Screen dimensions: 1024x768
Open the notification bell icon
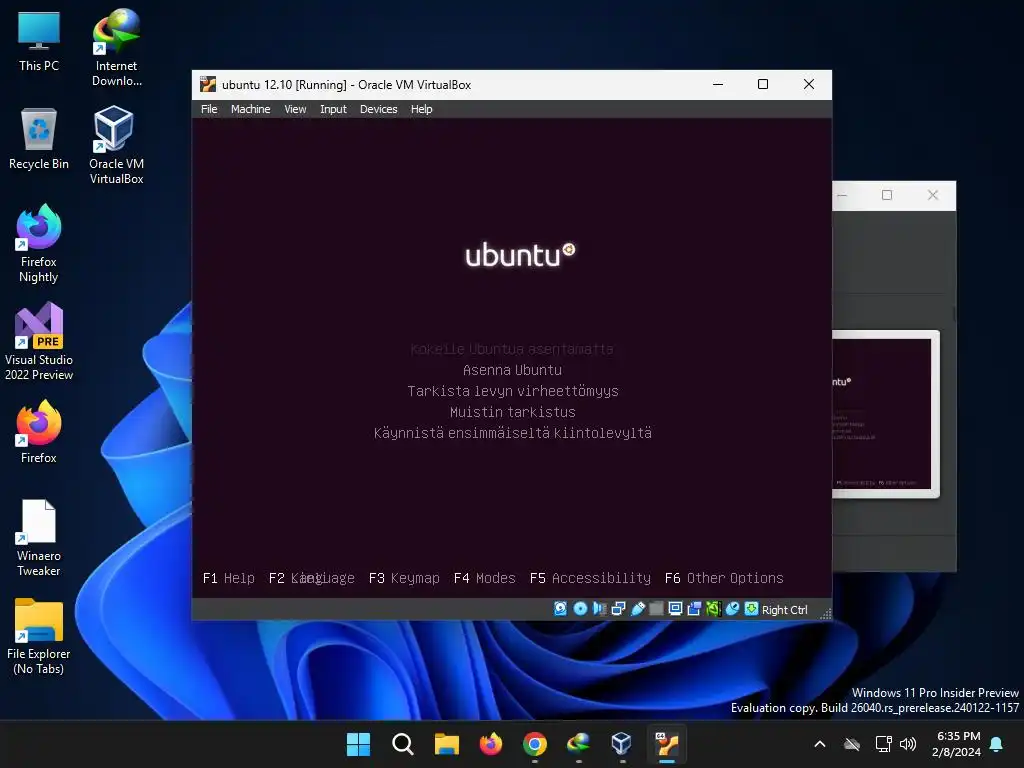click(x=997, y=744)
